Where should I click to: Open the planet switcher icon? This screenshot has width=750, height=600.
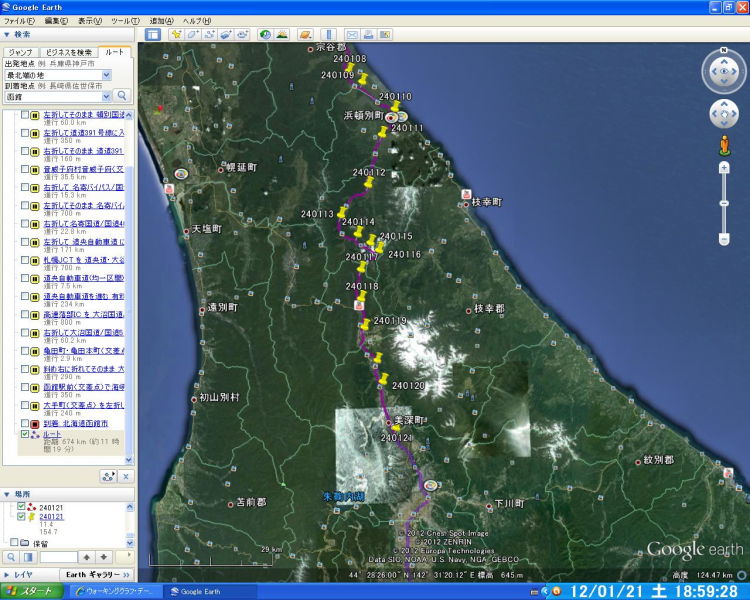[x=305, y=34]
